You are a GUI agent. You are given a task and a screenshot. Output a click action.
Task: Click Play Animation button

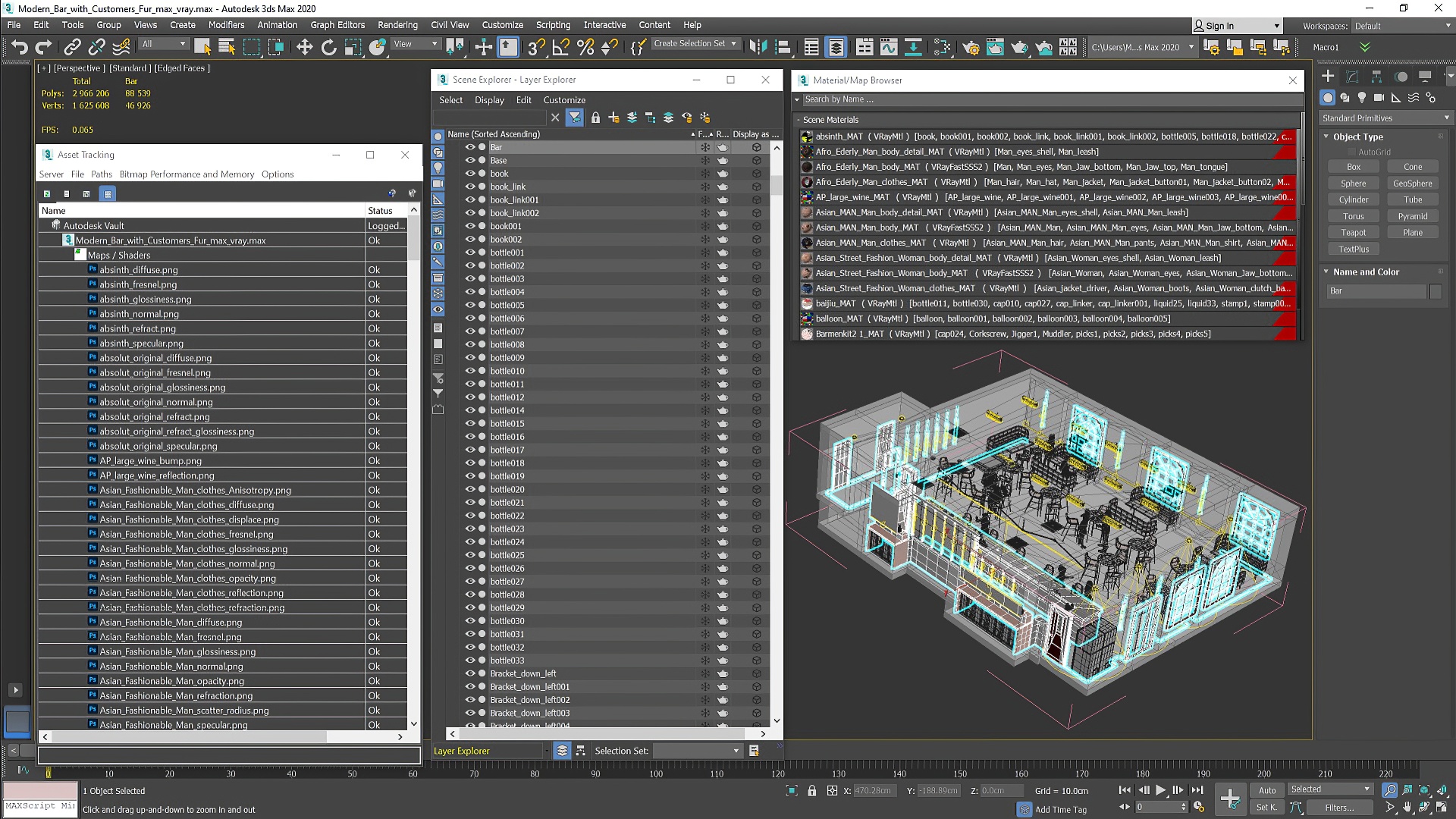pyautogui.click(x=1160, y=790)
